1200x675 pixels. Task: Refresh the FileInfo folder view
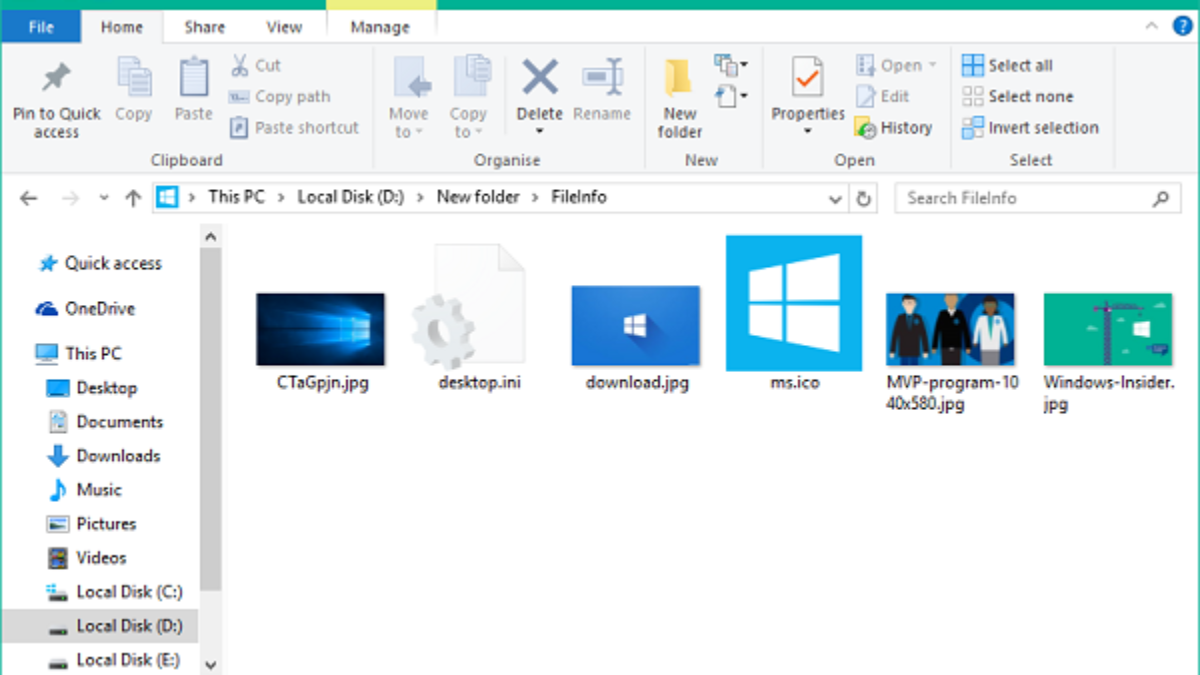click(x=864, y=198)
